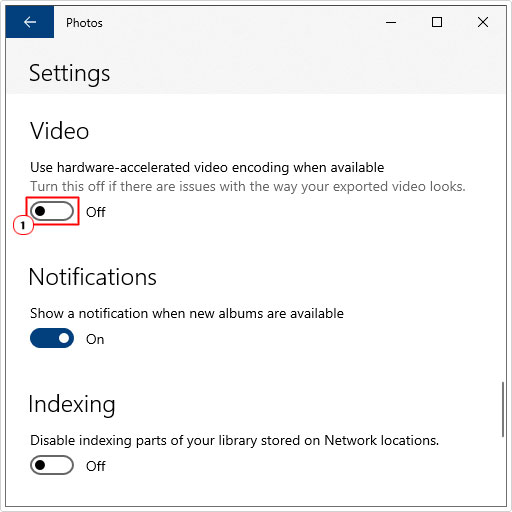Close the Photos window
This screenshot has width=512, height=512.
483,22
